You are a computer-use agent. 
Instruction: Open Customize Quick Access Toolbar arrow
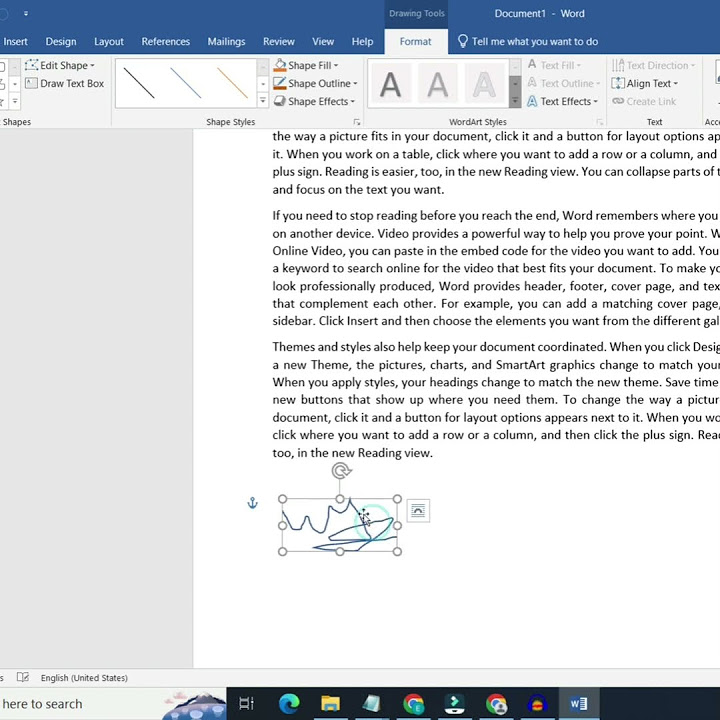tap(26, 14)
